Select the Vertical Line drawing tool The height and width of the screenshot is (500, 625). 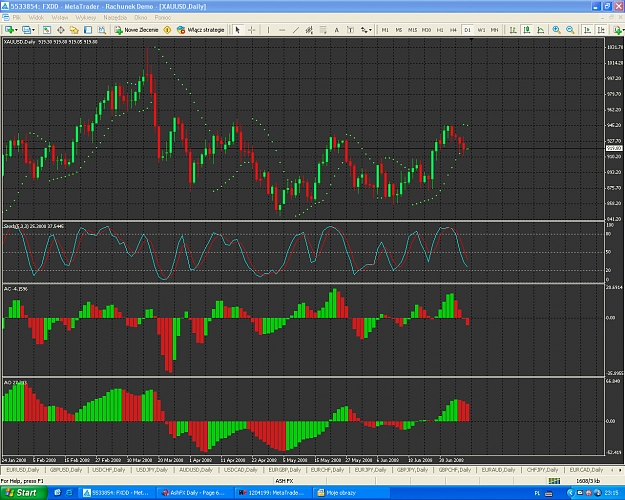click(x=268, y=30)
